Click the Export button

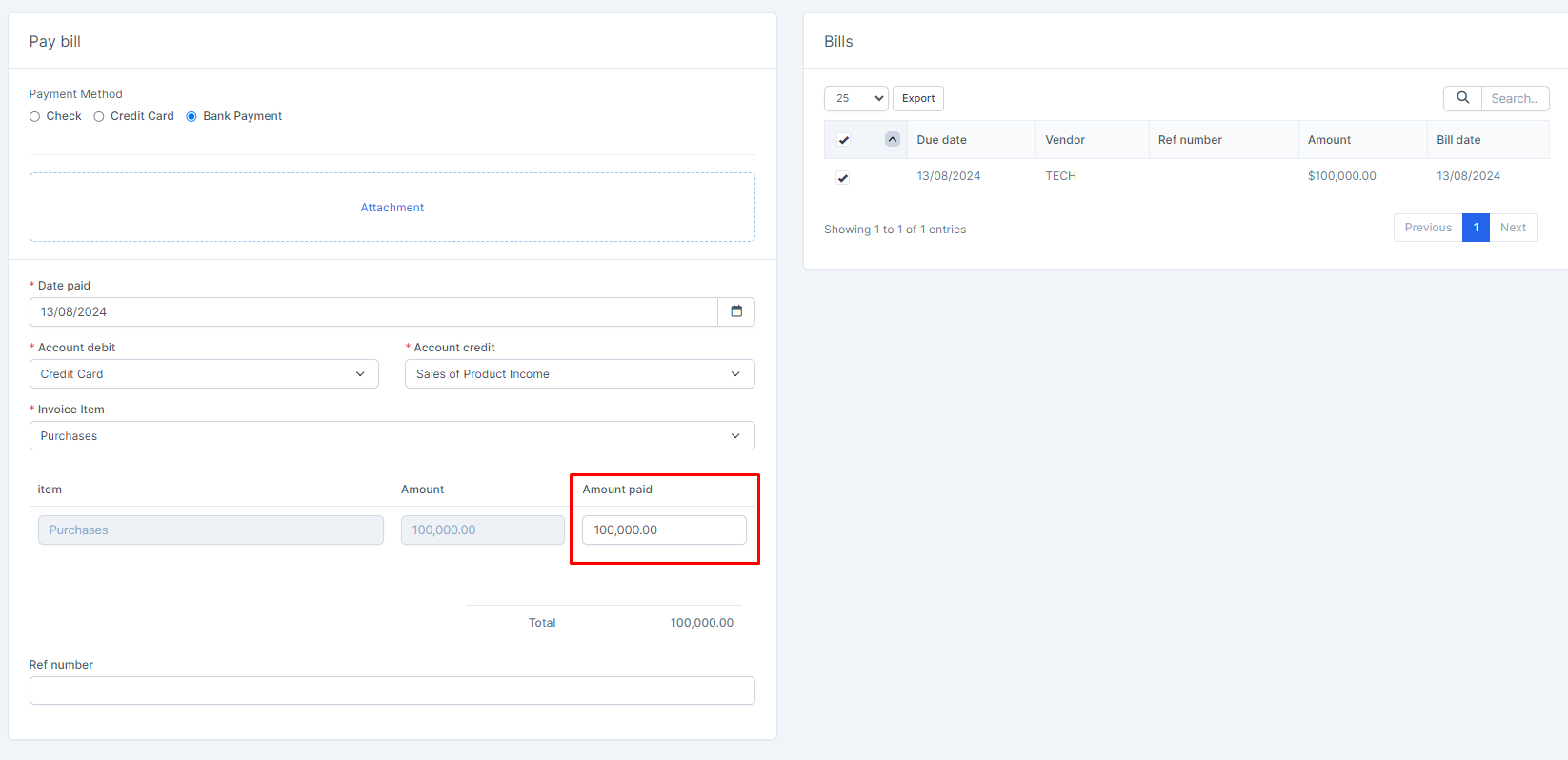[x=918, y=98]
